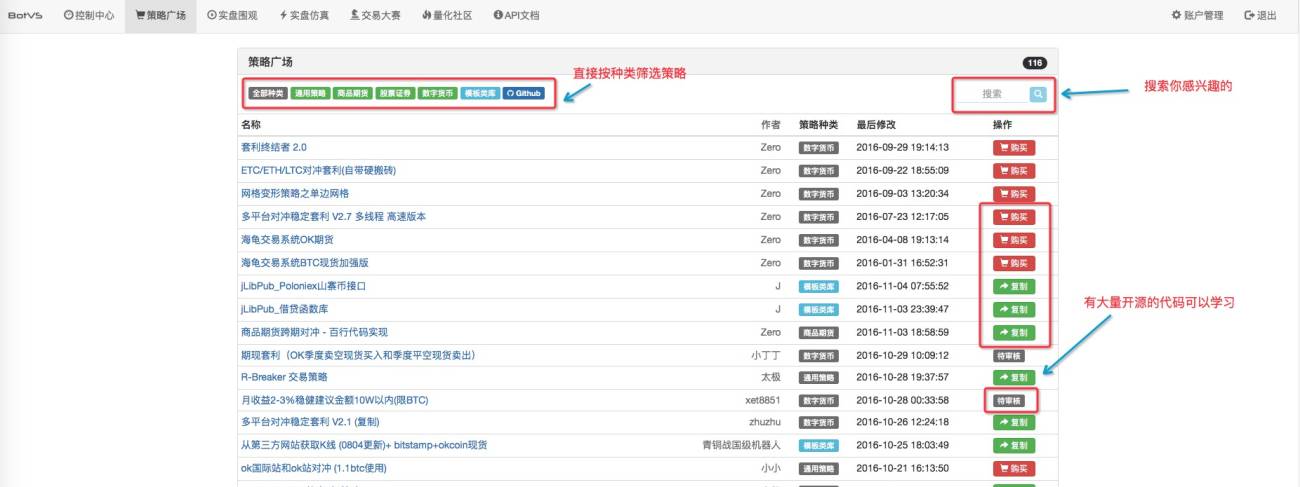Open 网格变形策略之单边网格 strategy
This screenshot has height=487, width=1300.
(295, 193)
